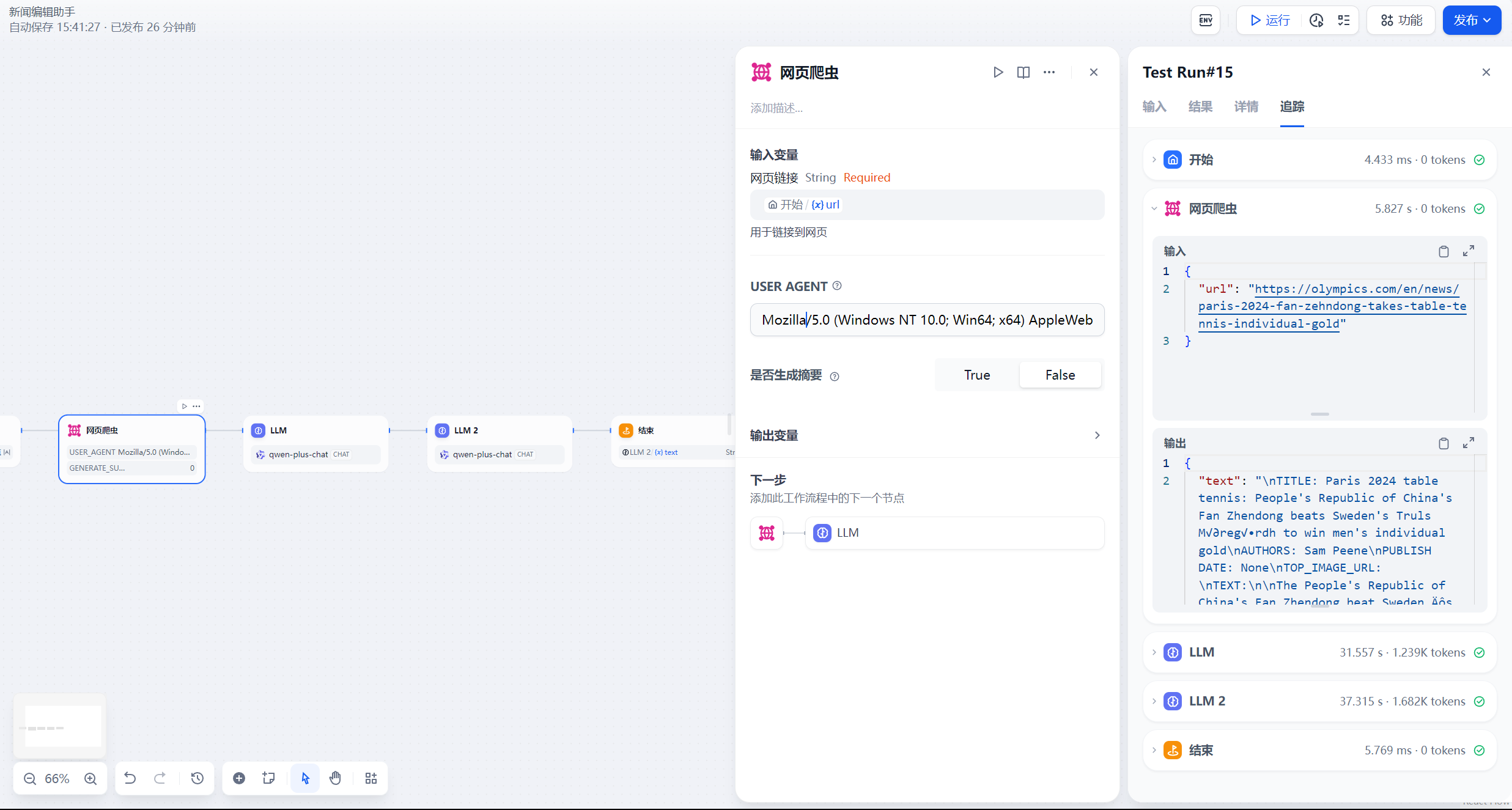Viewport: 1512px width, 810px height.
Task: Click the USER AGENT text field
Action: [x=927, y=320]
